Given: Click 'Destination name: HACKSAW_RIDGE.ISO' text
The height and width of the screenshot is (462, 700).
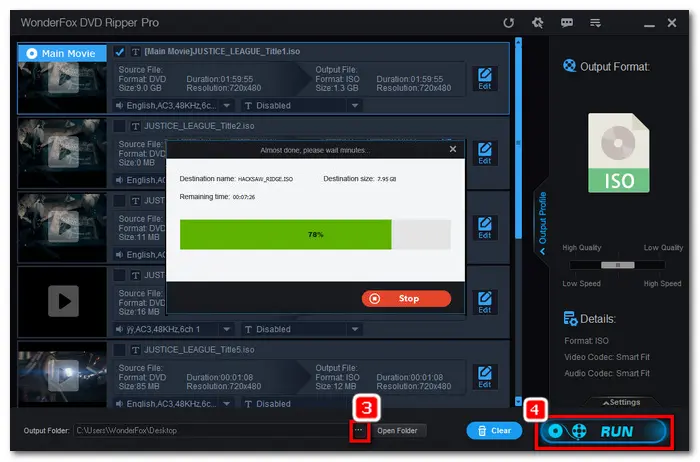Looking at the screenshot, I should coord(236,179).
